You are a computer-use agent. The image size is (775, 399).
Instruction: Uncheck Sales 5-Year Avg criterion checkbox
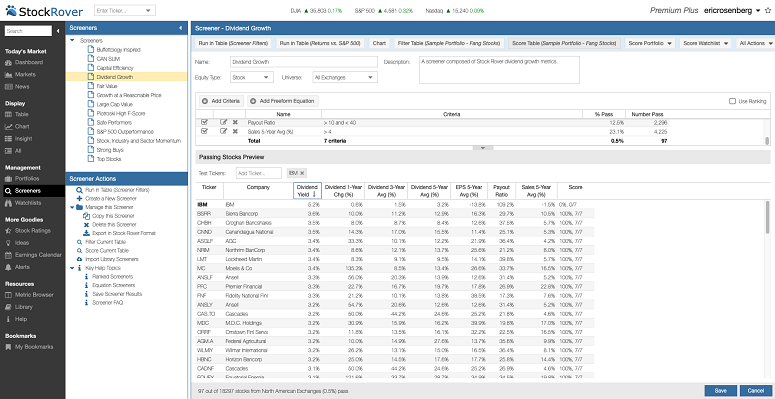tap(205, 131)
